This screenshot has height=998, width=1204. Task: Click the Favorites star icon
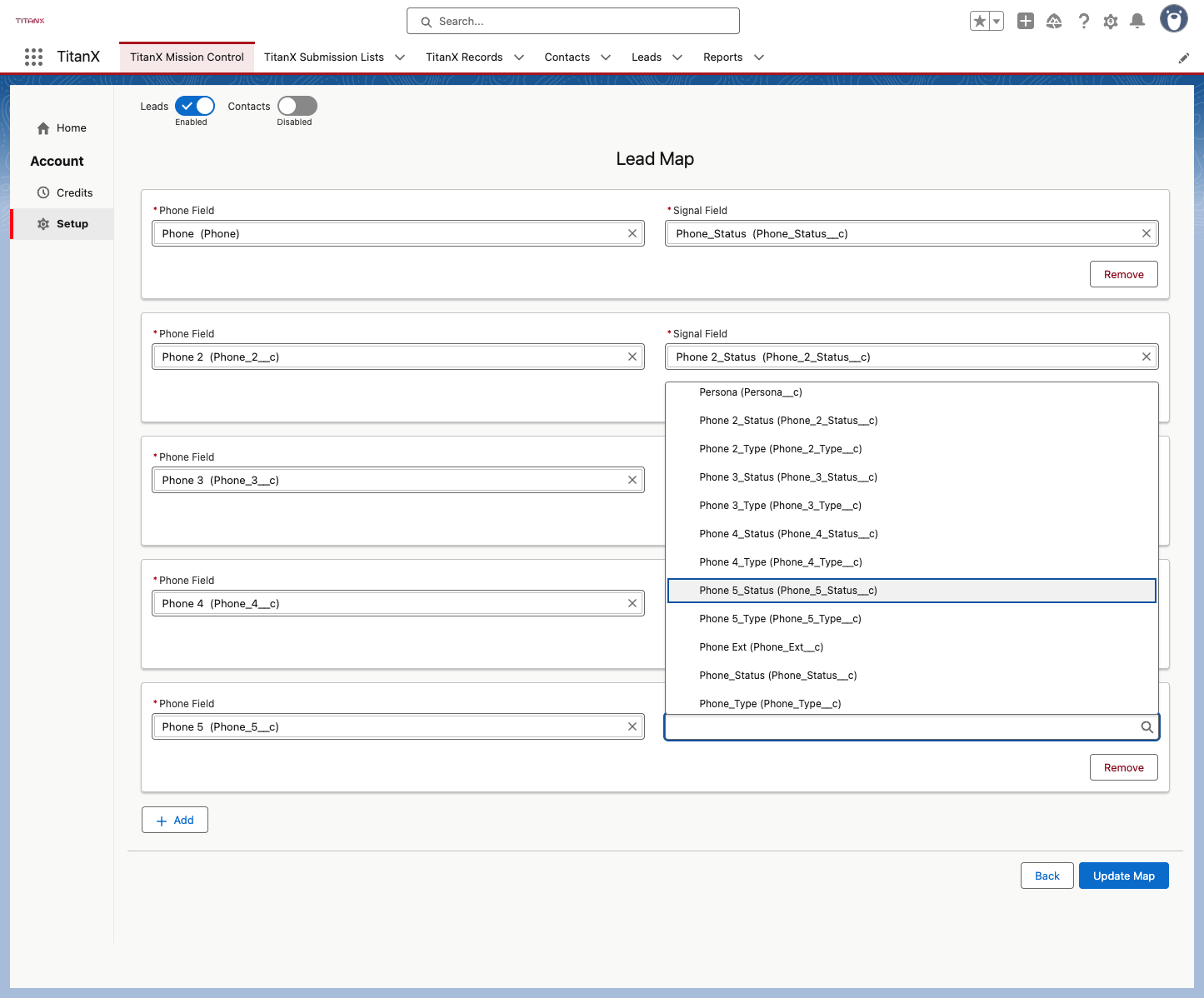pos(980,21)
